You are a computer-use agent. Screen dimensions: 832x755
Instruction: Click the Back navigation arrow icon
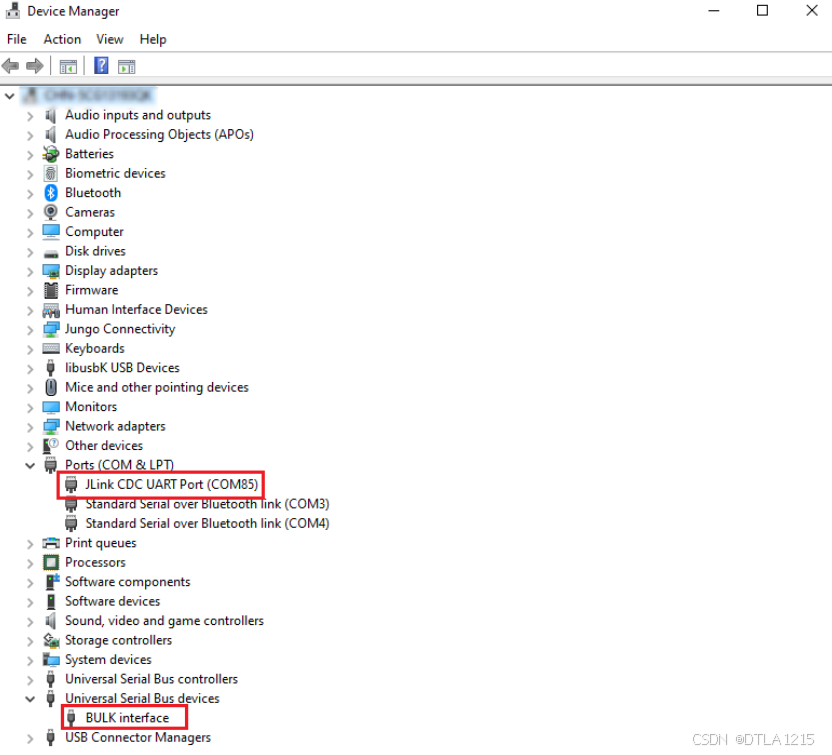(x=11, y=66)
